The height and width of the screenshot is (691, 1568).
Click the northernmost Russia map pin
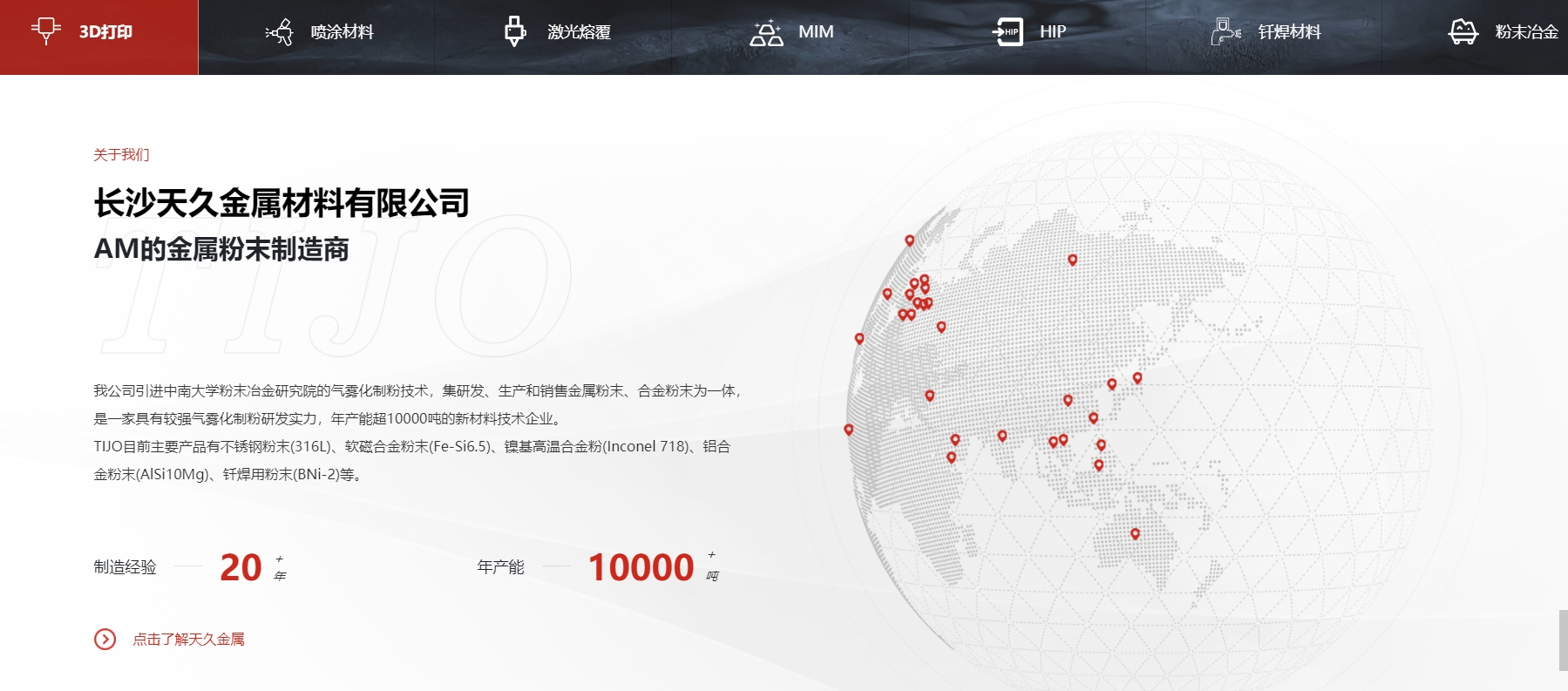coord(1072,260)
